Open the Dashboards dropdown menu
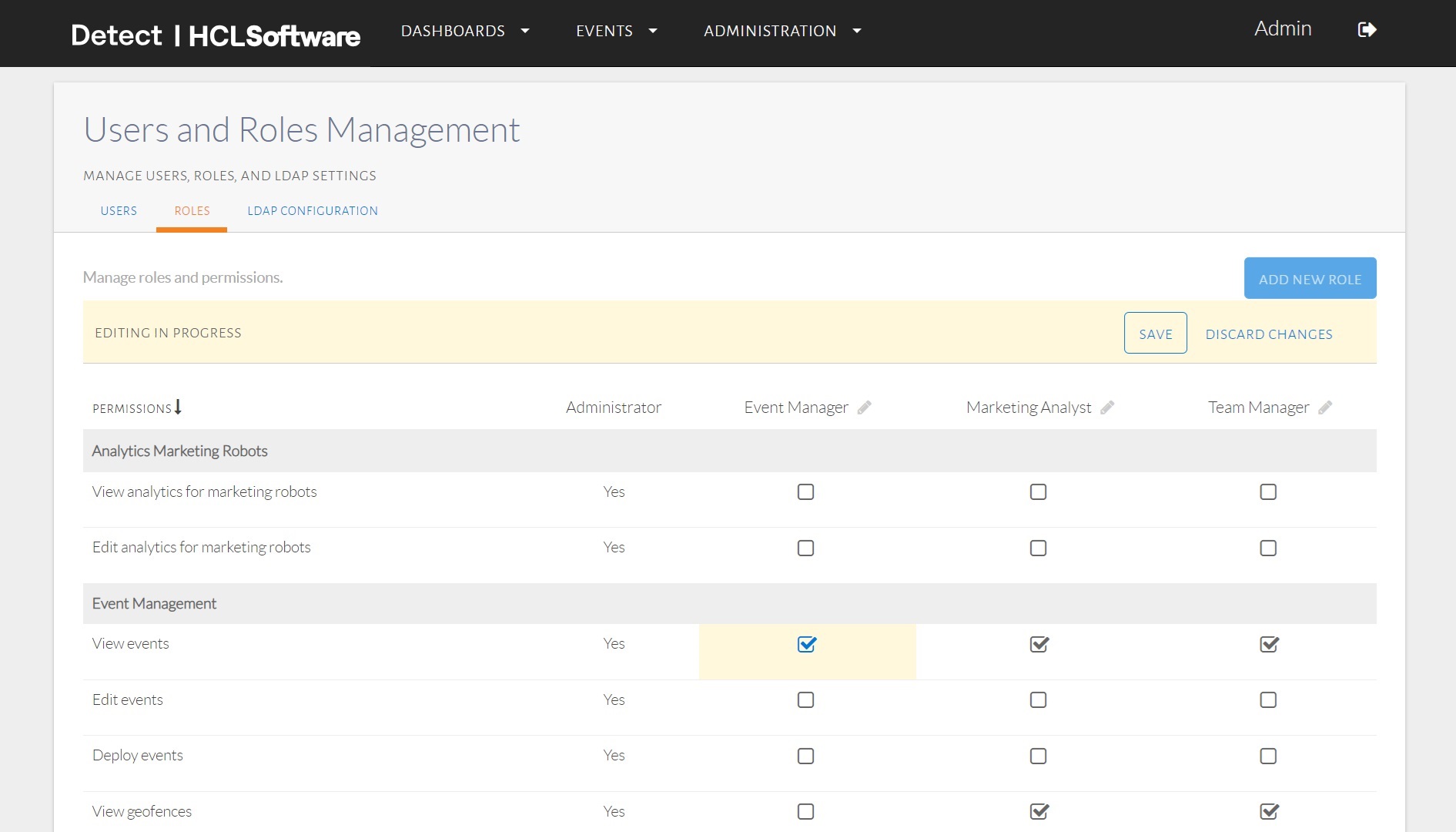1456x832 pixels. [465, 31]
